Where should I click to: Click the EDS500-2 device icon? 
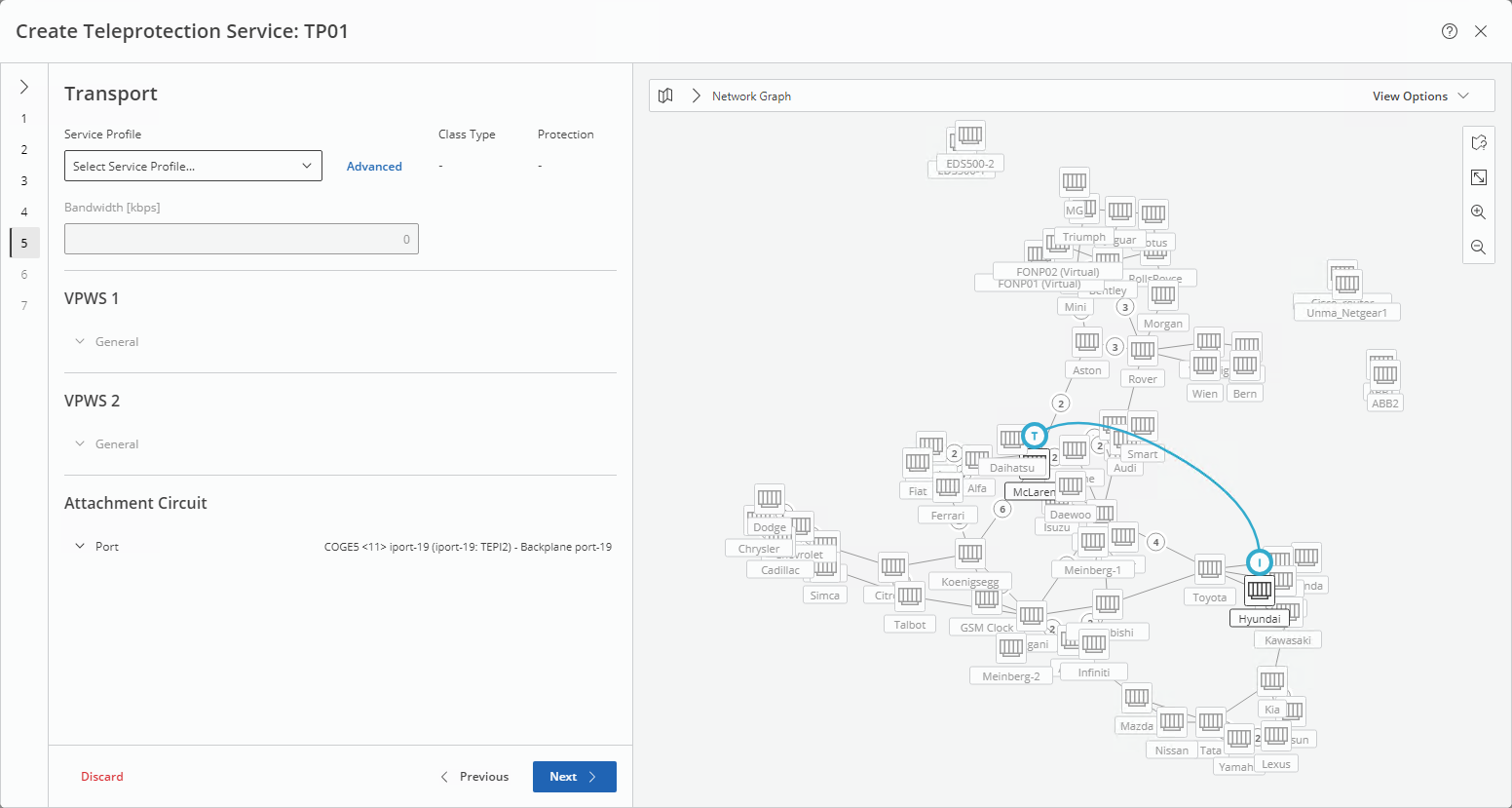click(969, 135)
